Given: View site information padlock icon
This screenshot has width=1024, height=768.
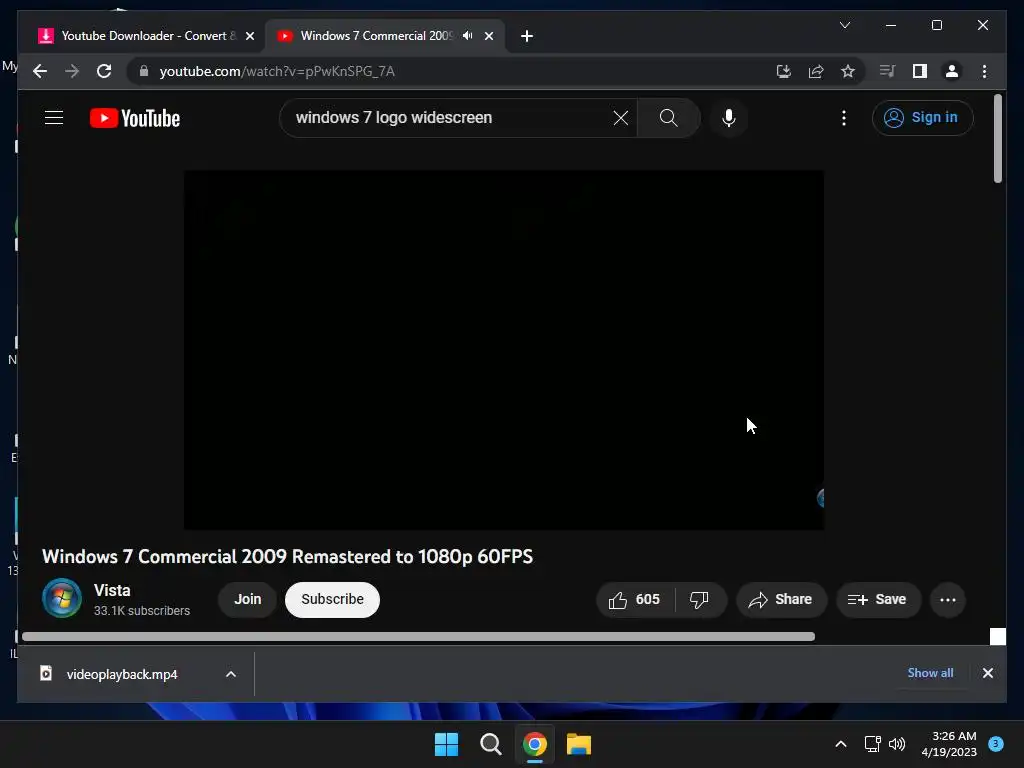Looking at the screenshot, I should [x=144, y=71].
